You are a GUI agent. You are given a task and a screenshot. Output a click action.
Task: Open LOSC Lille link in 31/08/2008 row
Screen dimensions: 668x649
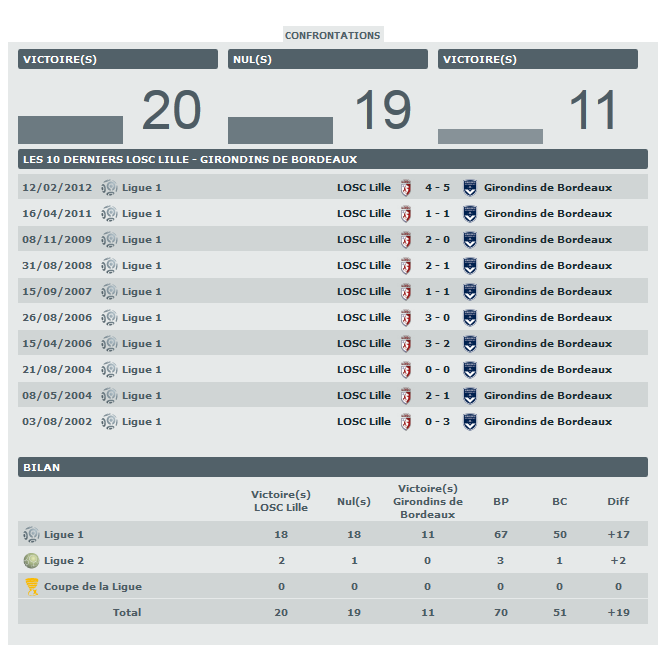364,266
